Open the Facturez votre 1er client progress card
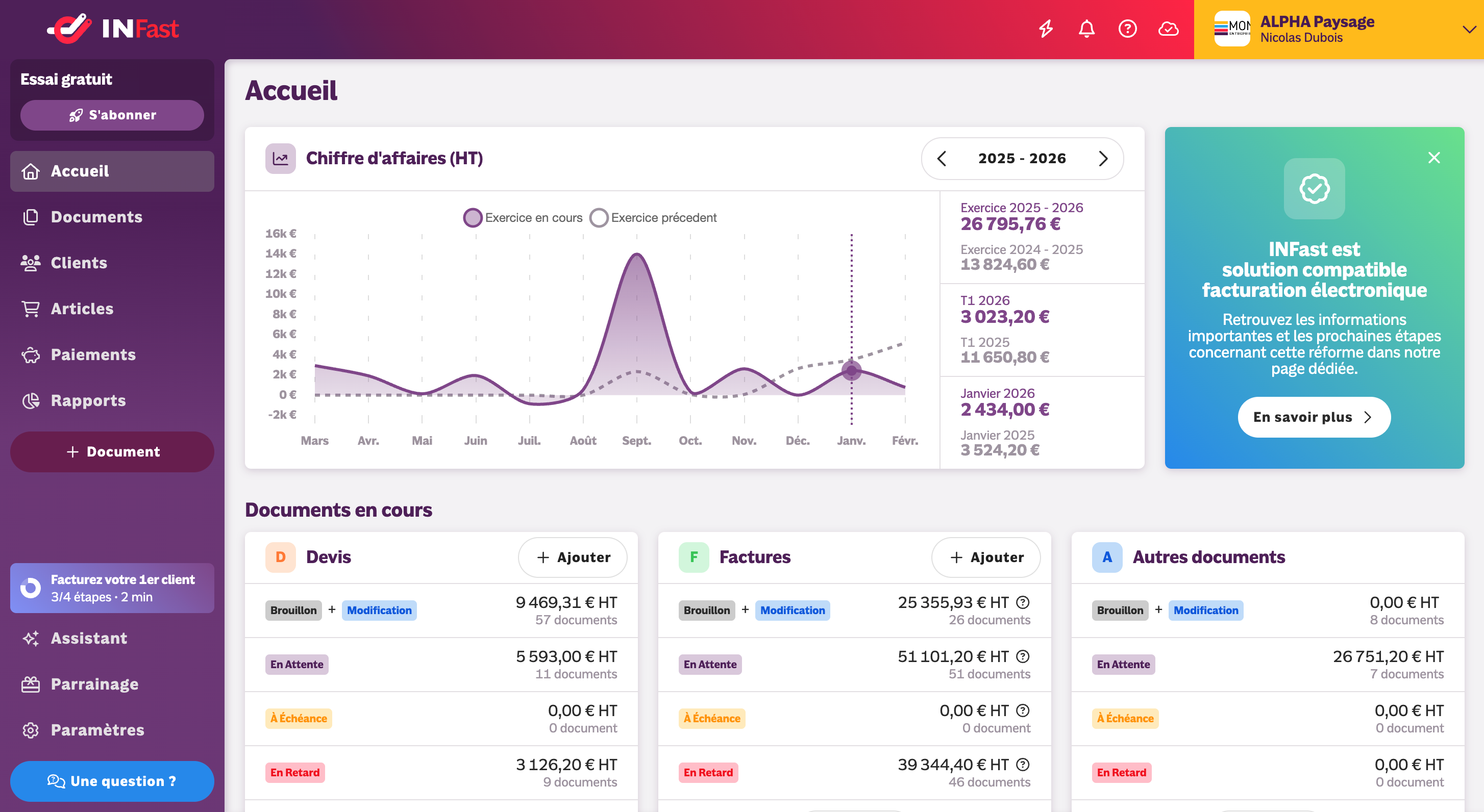The image size is (1484, 812). click(112, 588)
